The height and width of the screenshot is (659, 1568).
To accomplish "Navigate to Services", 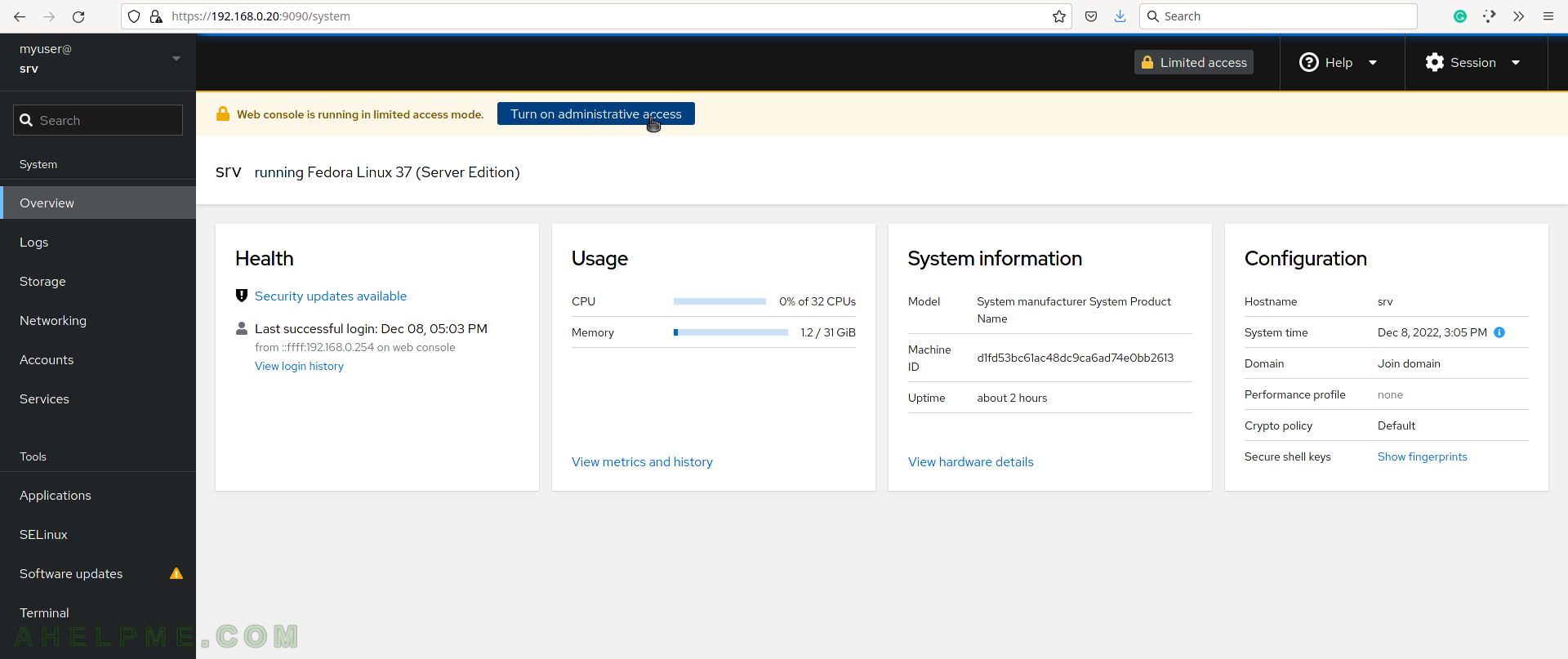I will click(98, 399).
